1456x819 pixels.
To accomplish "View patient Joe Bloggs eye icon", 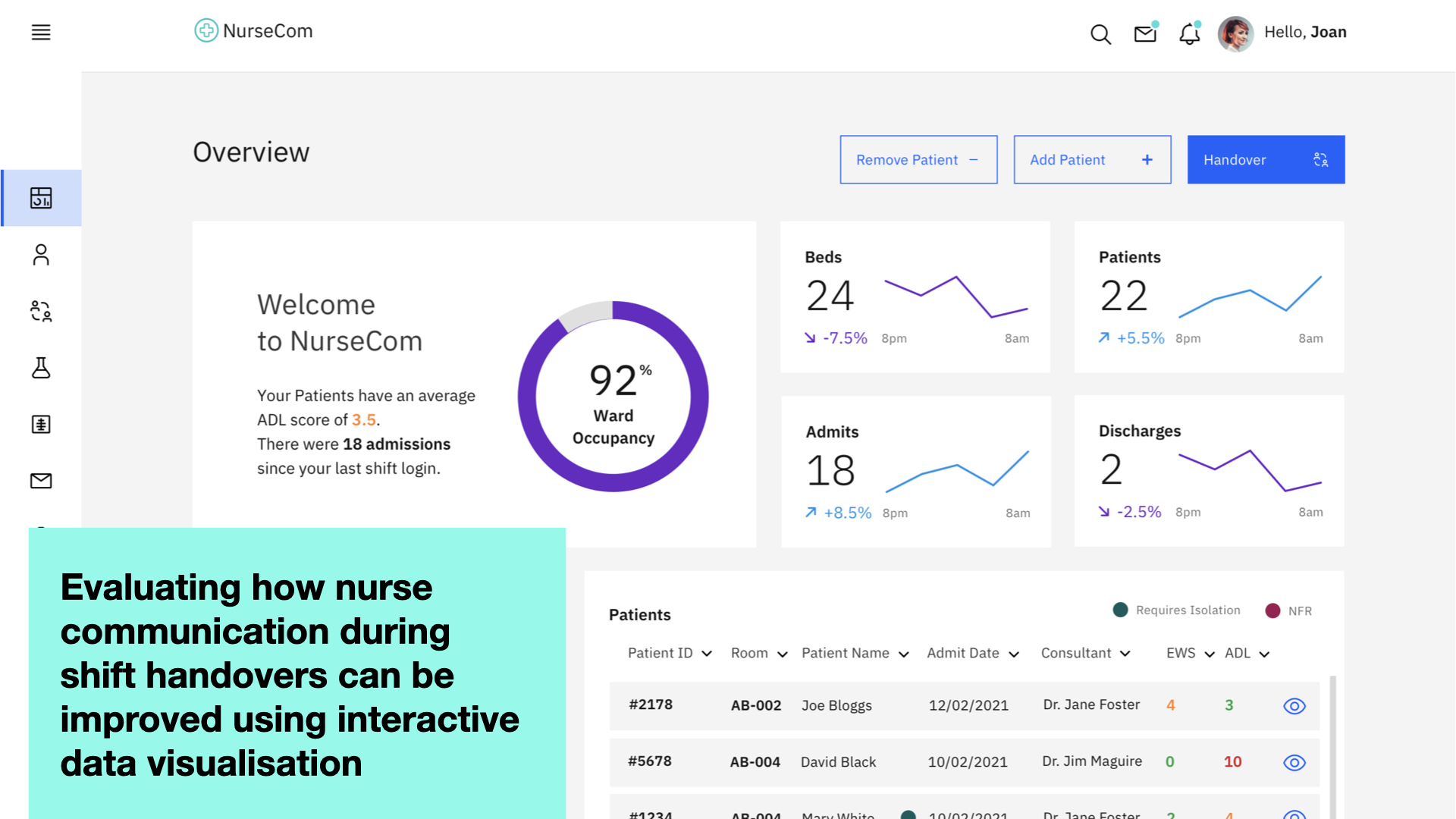I will coord(1294,706).
